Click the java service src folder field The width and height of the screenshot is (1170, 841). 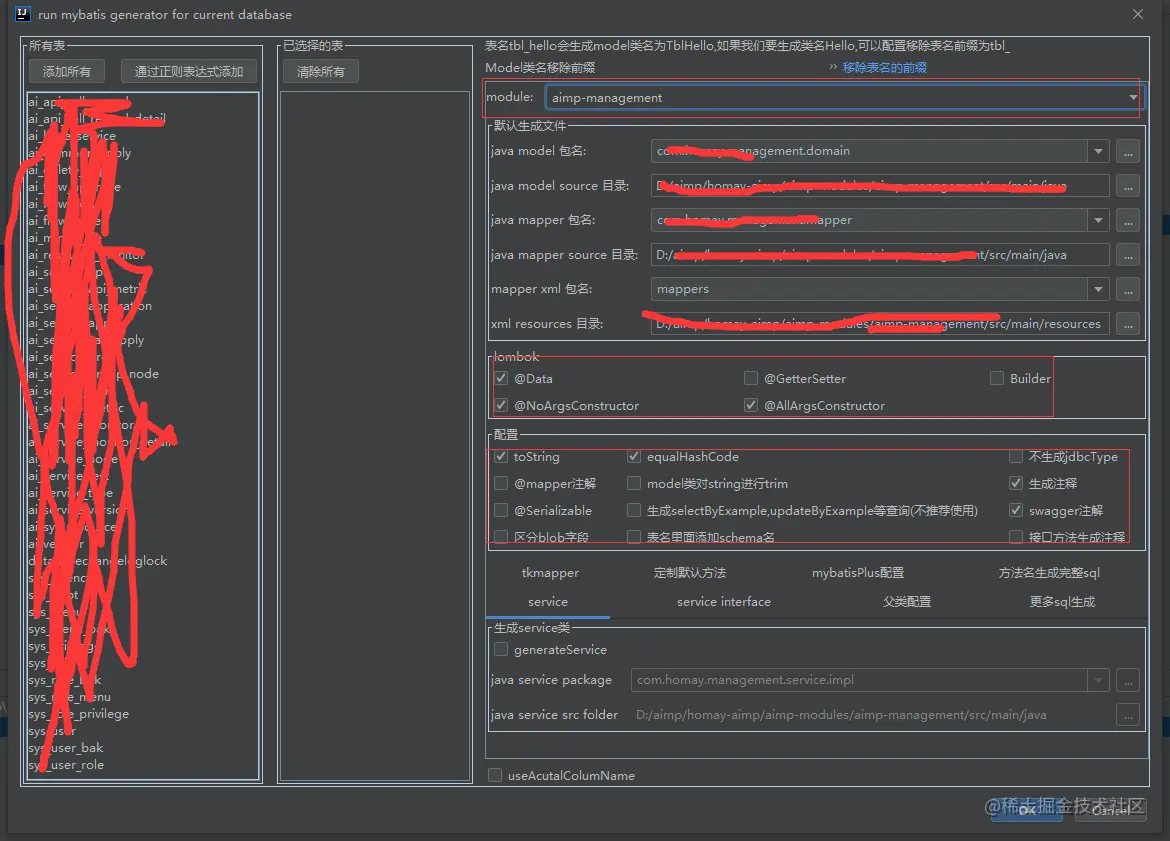coord(872,715)
